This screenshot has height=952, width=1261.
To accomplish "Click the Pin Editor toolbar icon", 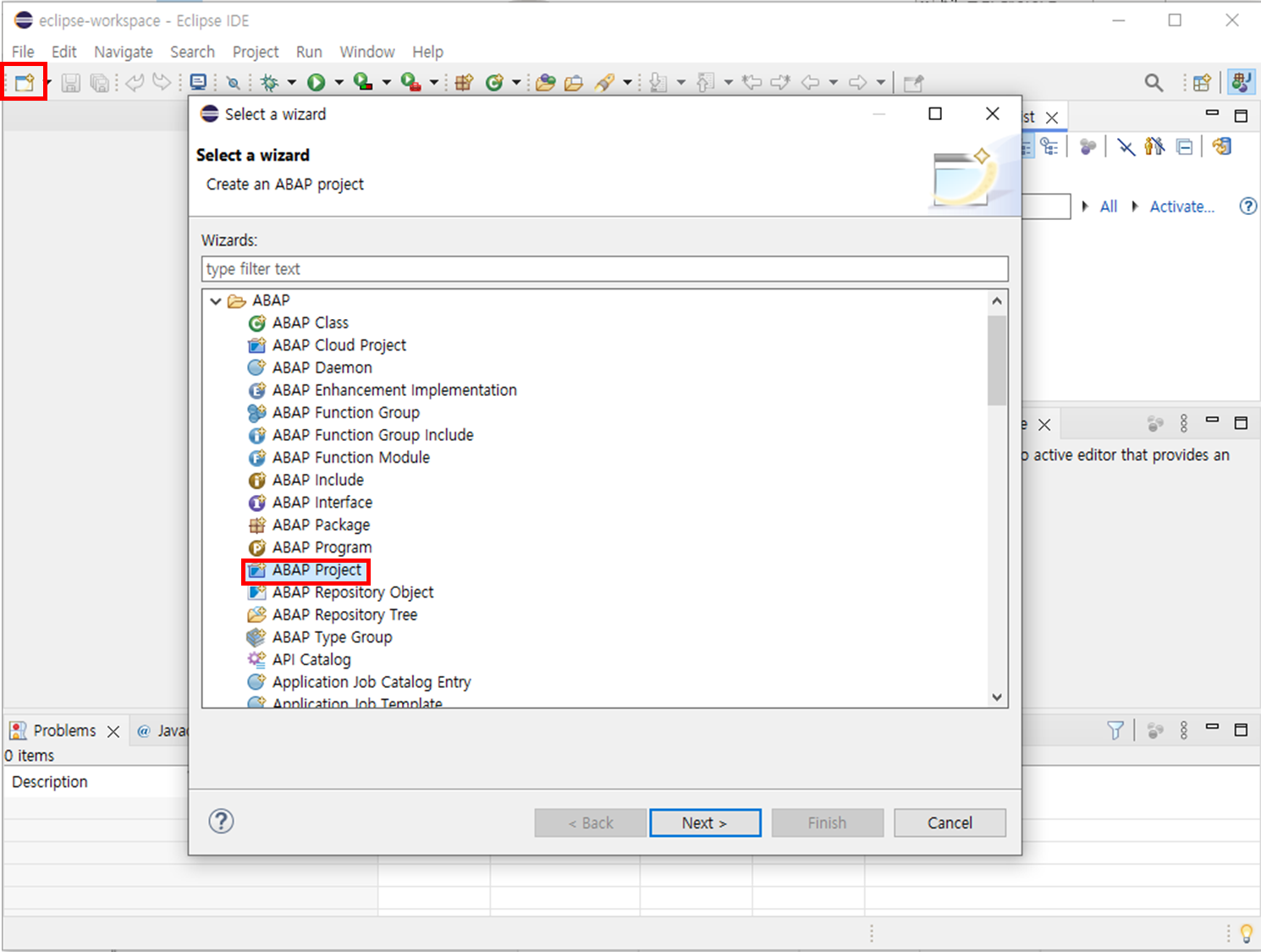I will 913,82.
